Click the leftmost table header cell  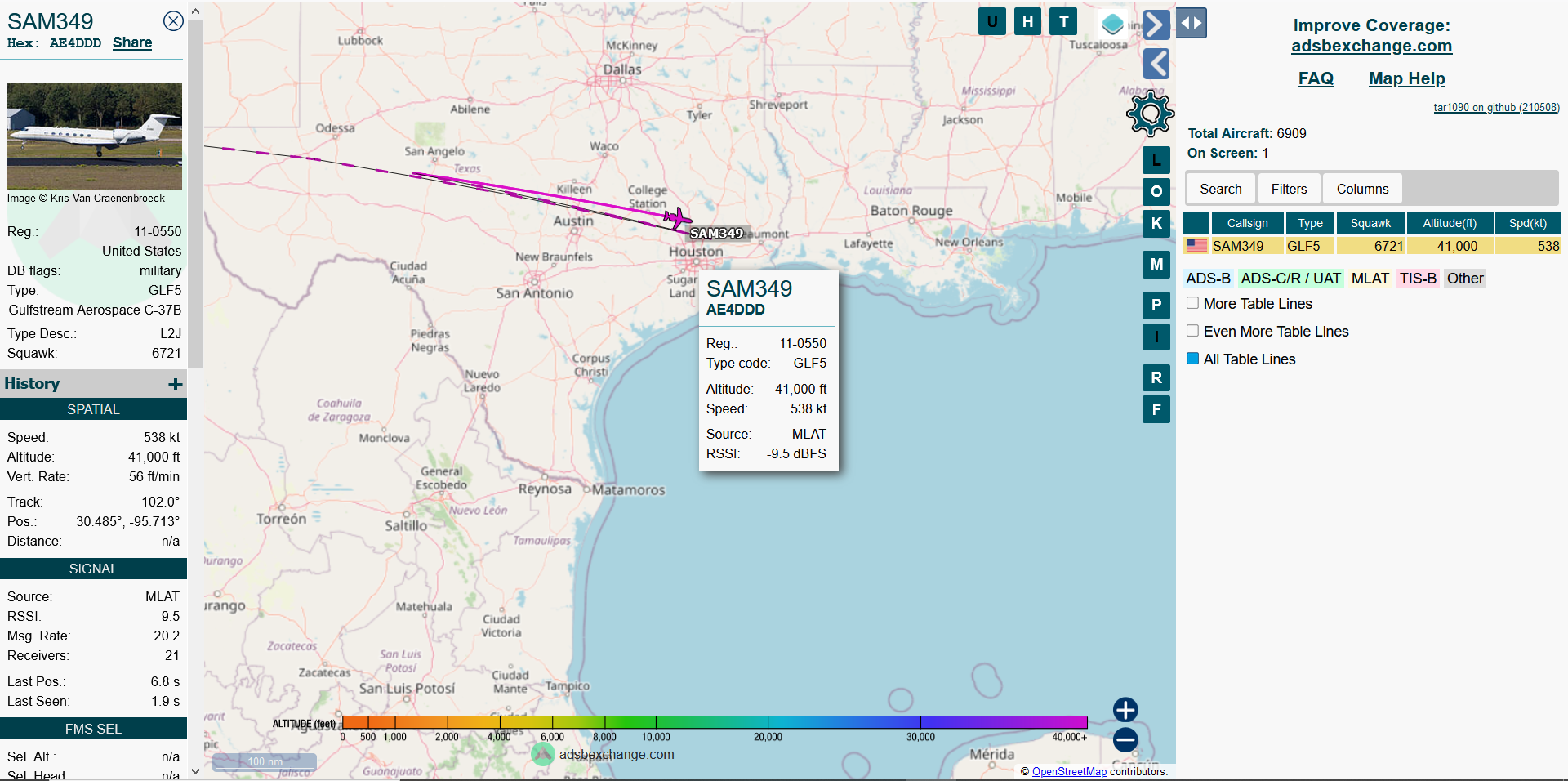(1196, 223)
